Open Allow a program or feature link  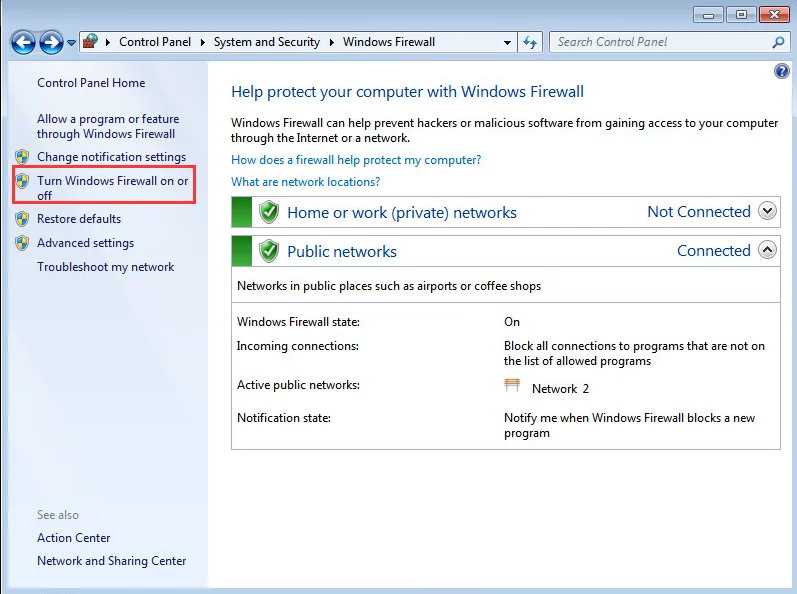108,126
